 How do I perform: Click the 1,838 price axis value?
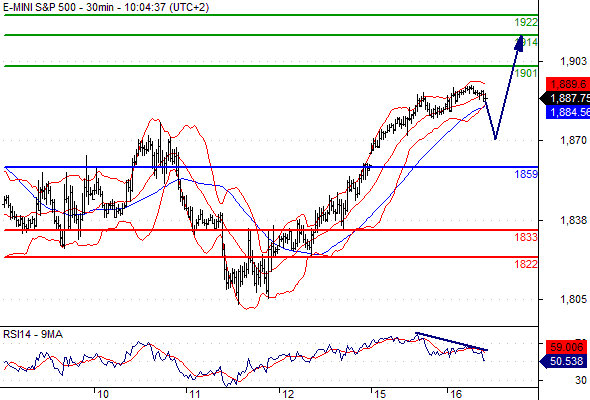click(x=573, y=221)
